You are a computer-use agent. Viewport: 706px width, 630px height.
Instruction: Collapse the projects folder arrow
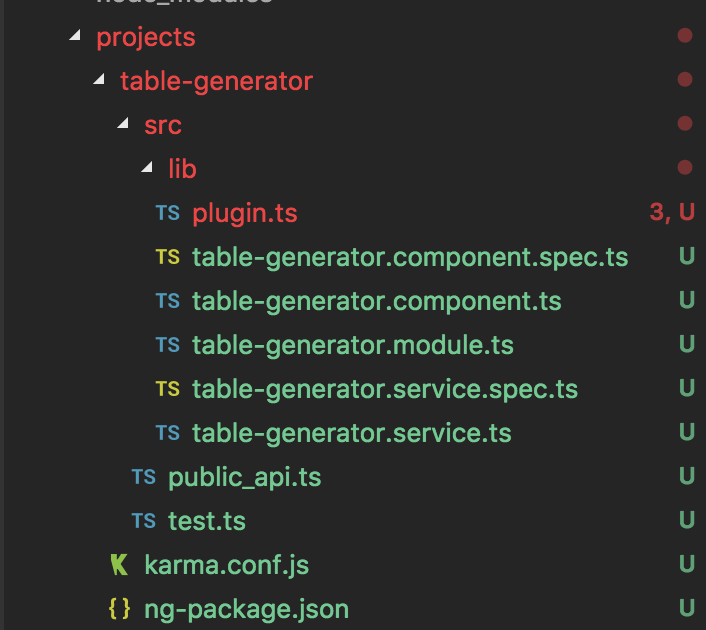pyautogui.click(x=75, y=37)
